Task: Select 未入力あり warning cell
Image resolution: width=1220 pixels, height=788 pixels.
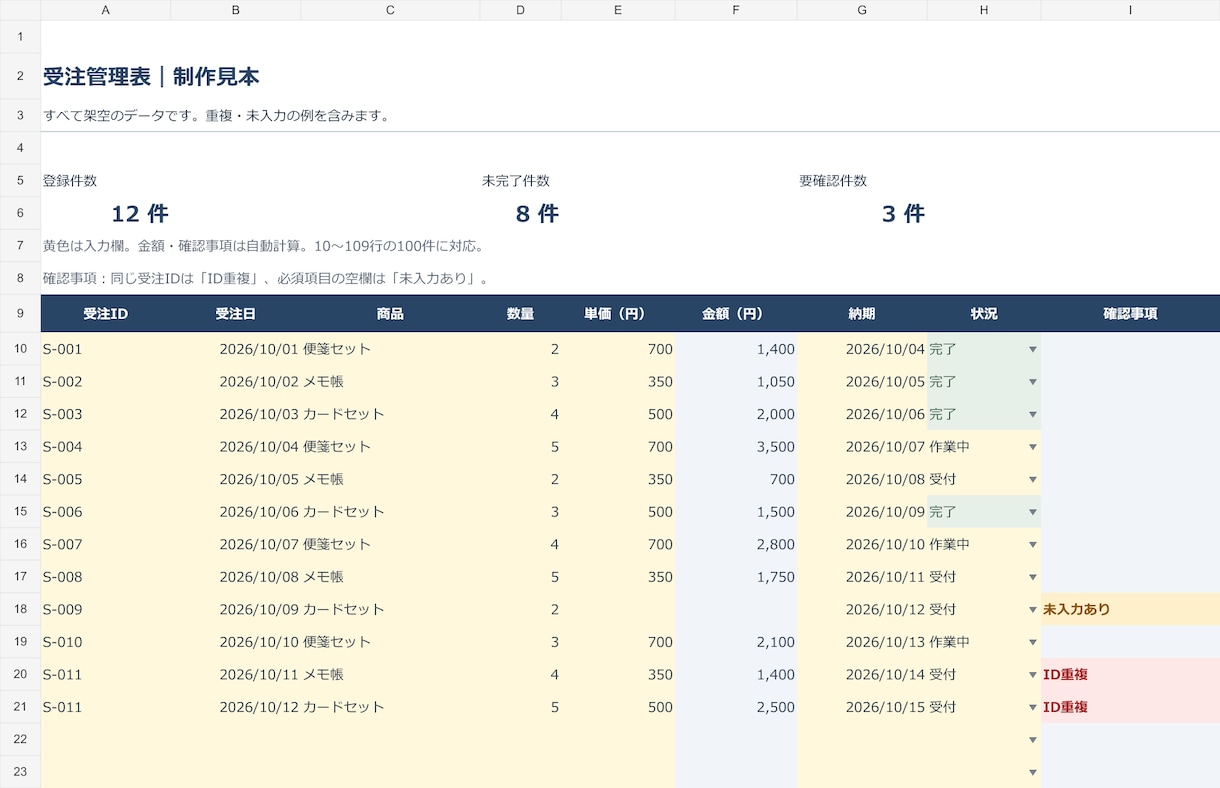Action: (x=1130, y=609)
